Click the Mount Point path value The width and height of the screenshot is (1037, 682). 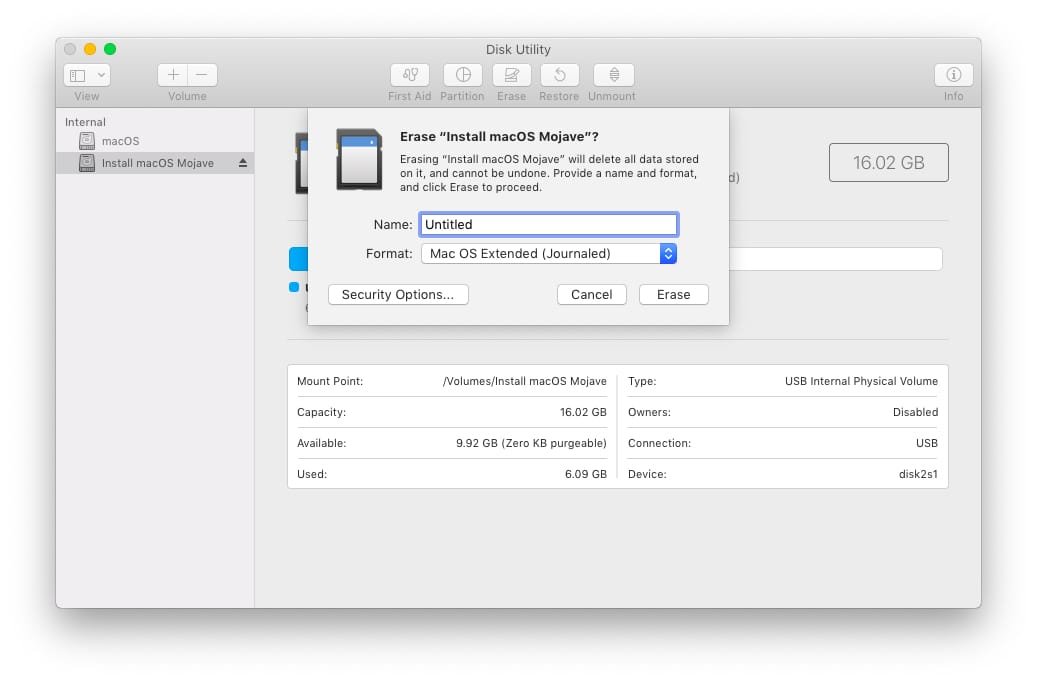pos(524,382)
